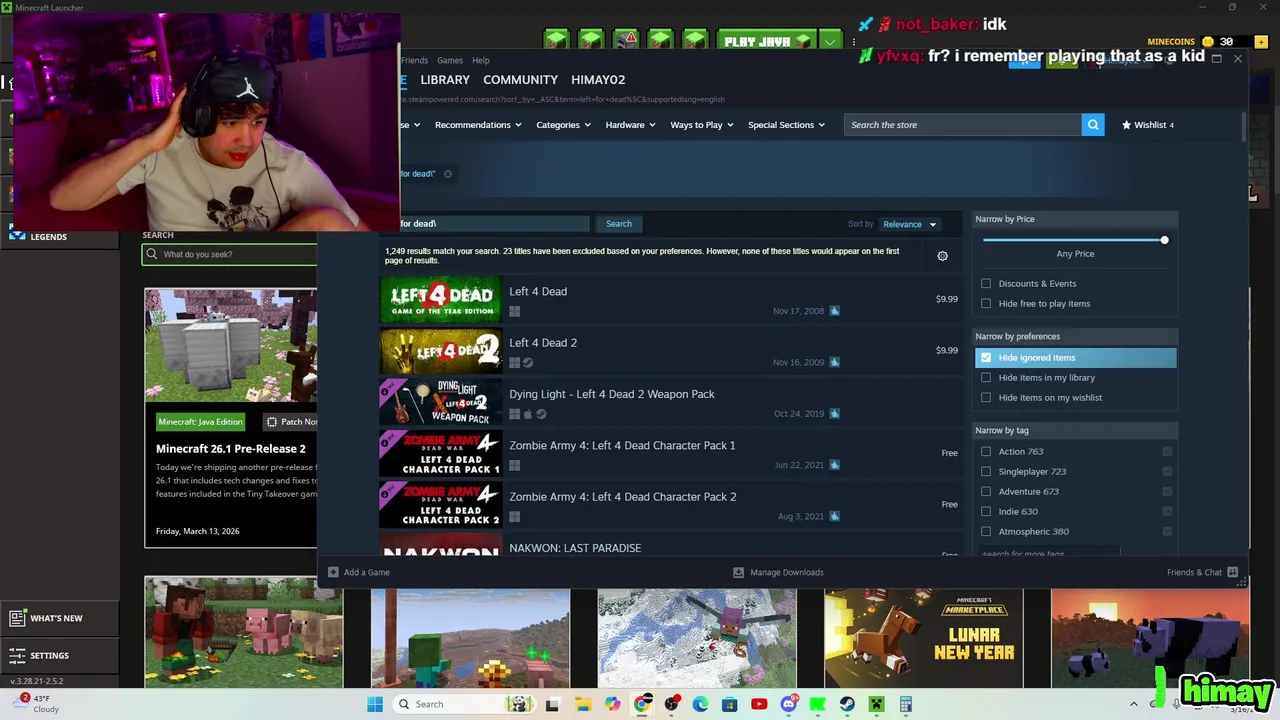Open Google Chrome from taskbar

pyautogui.click(x=642, y=704)
